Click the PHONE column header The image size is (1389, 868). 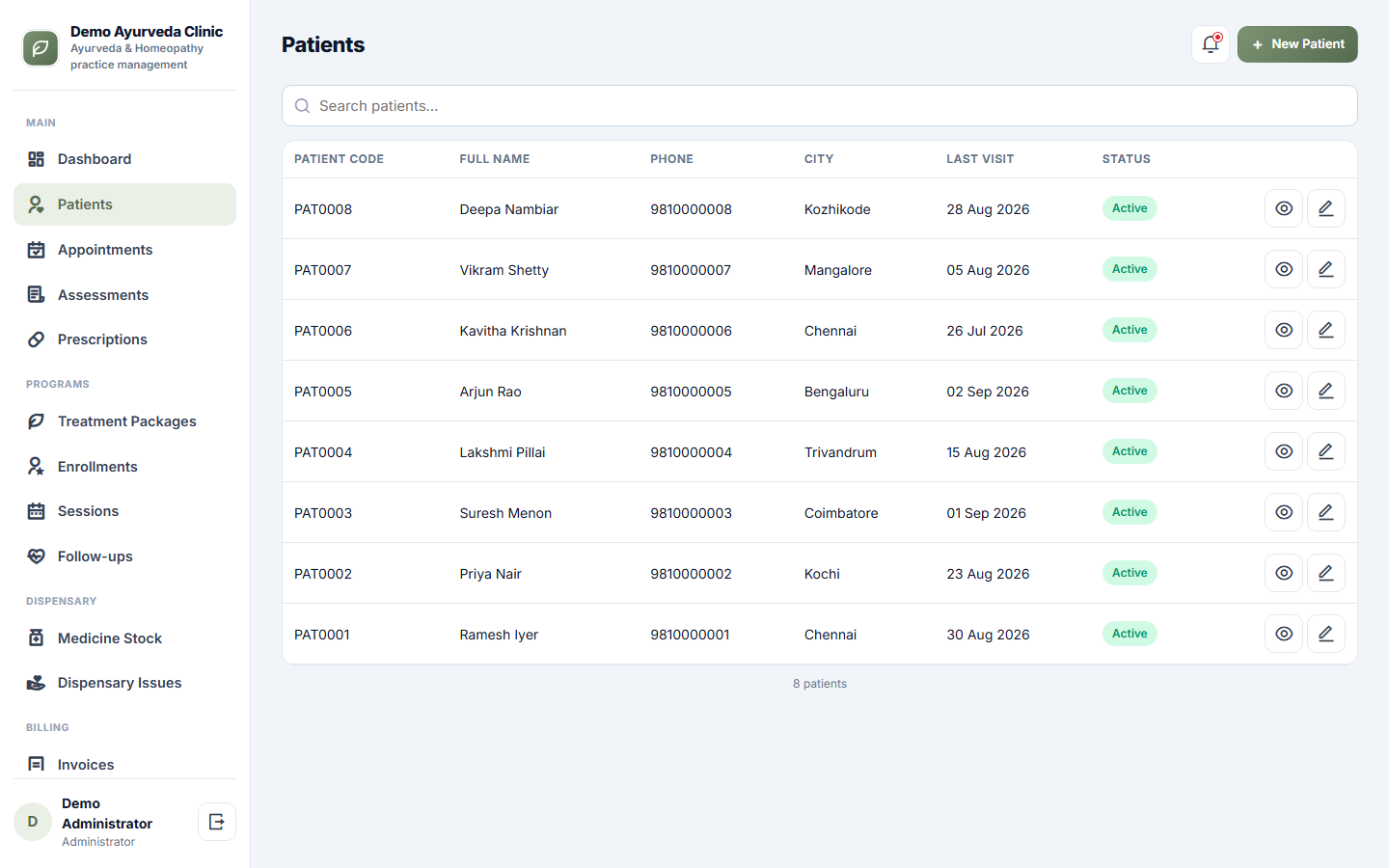[671, 159]
